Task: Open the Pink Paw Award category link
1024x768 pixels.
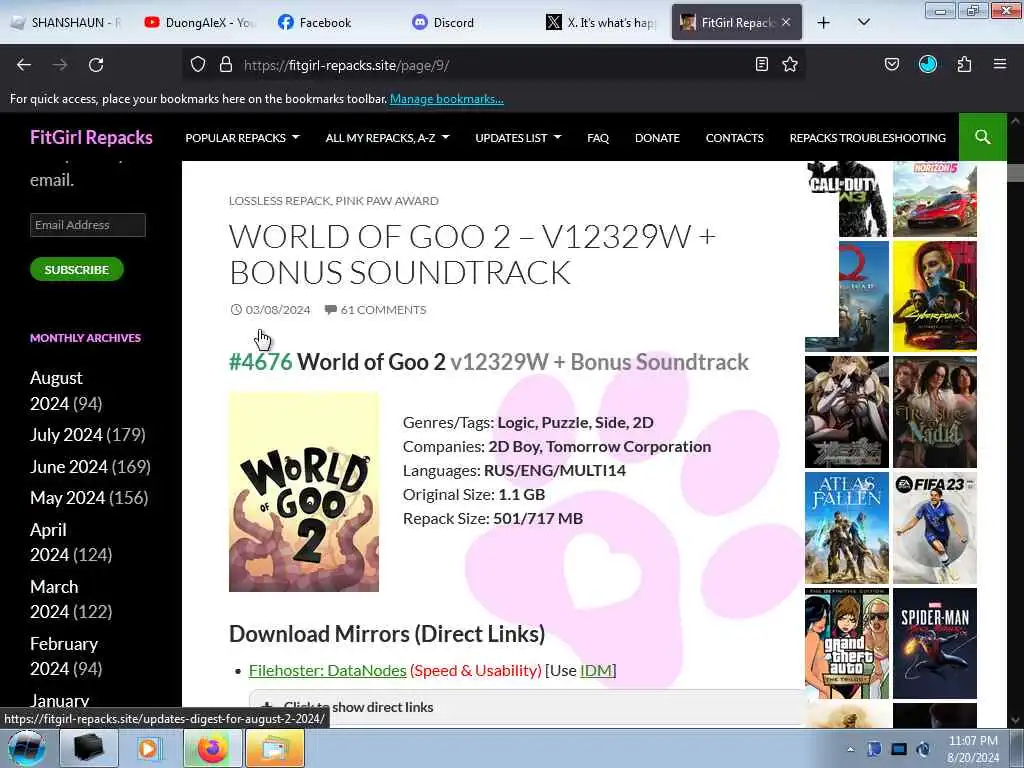Action: [387, 200]
